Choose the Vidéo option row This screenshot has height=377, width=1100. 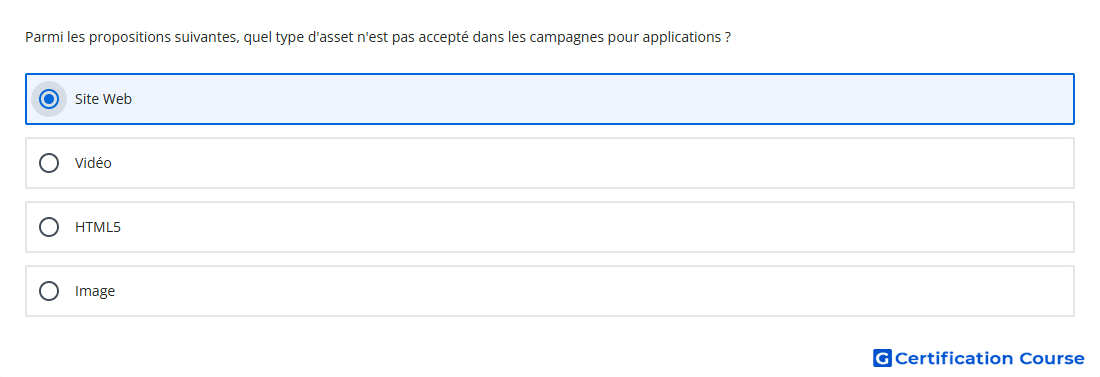click(x=550, y=163)
